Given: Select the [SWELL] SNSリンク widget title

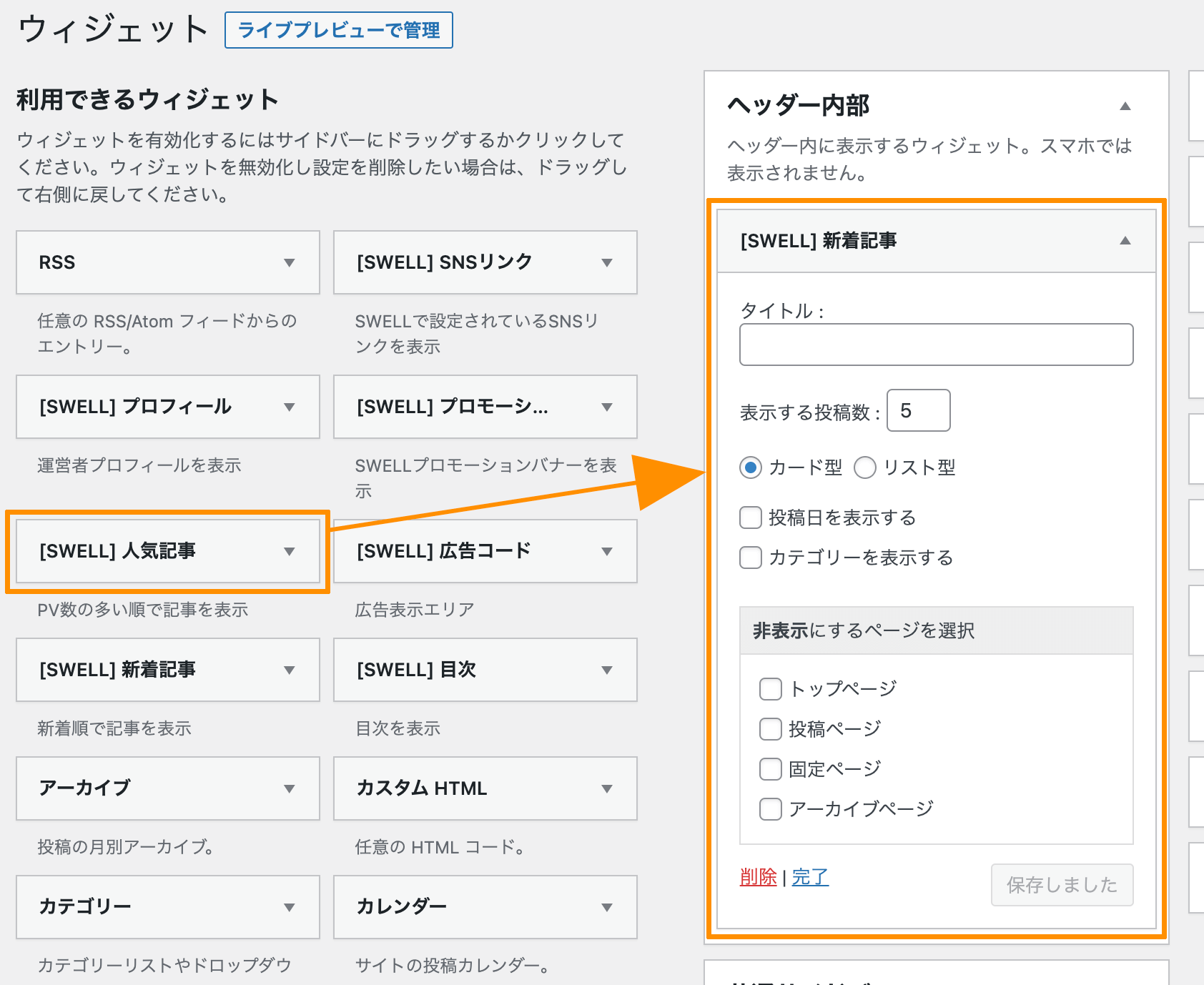Looking at the screenshot, I should pos(445,262).
